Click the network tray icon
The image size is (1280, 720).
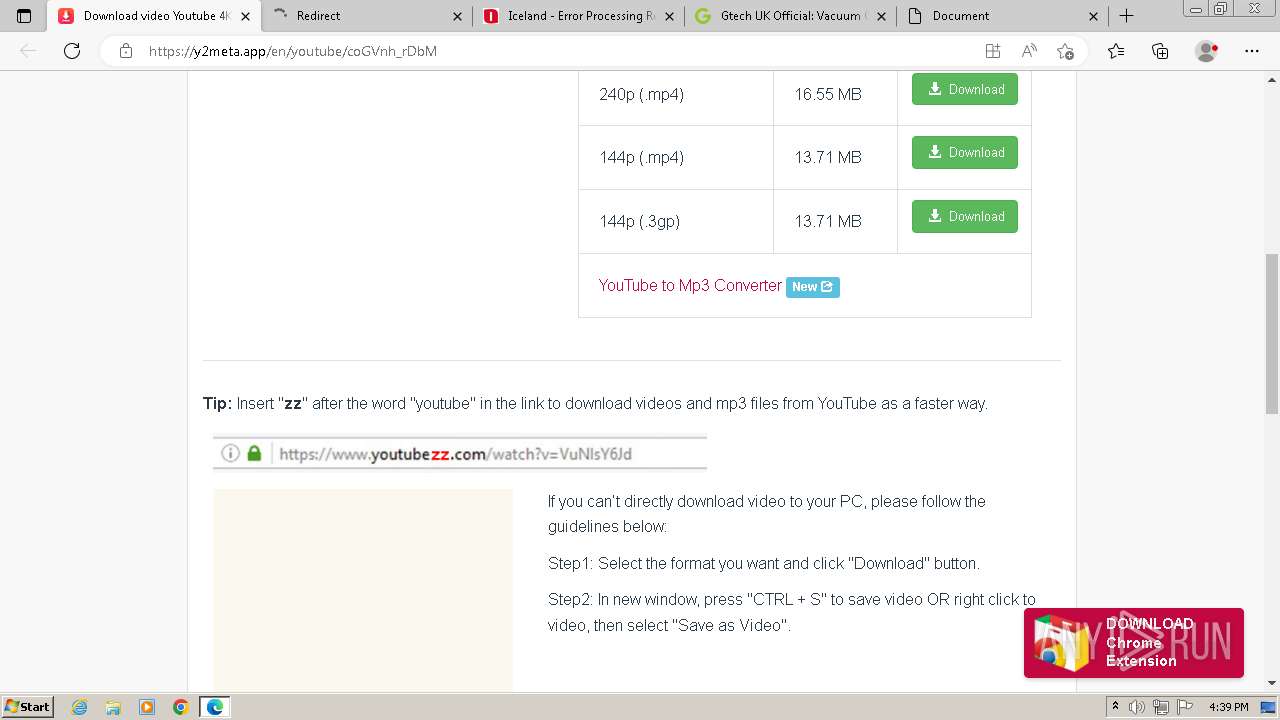tap(1163, 707)
